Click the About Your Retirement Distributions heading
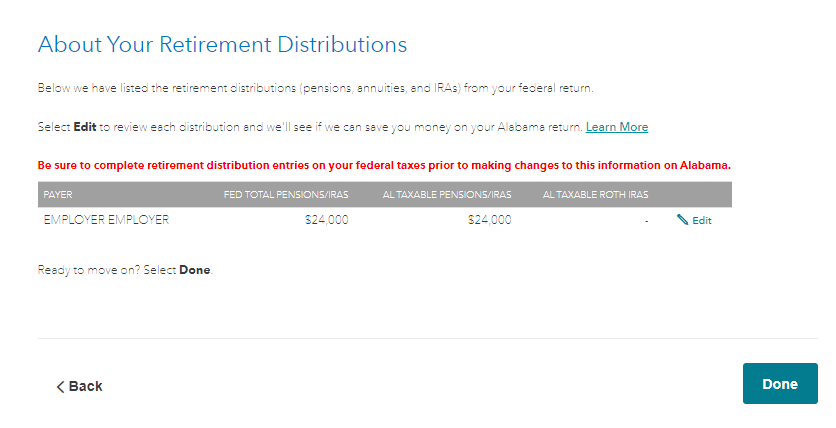This screenshot has width=836, height=428. tap(222, 45)
